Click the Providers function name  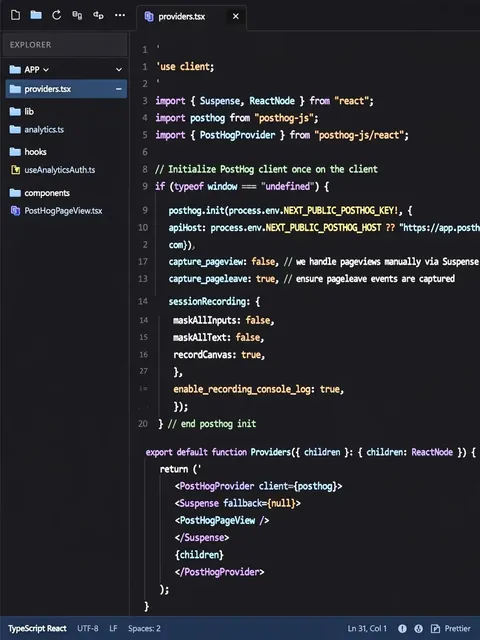coord(270,452)
